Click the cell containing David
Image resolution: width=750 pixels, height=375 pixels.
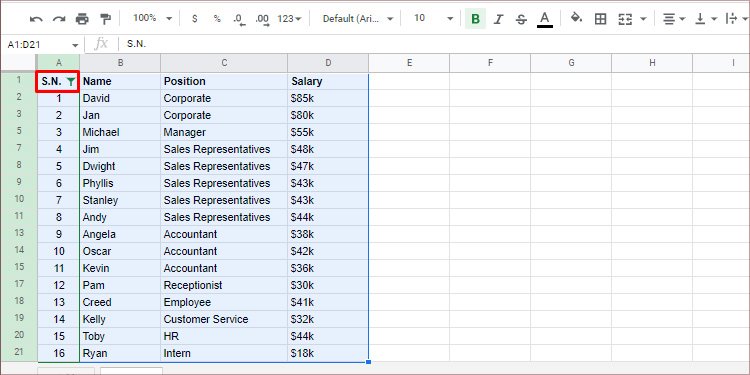click(x=120, y=98)
